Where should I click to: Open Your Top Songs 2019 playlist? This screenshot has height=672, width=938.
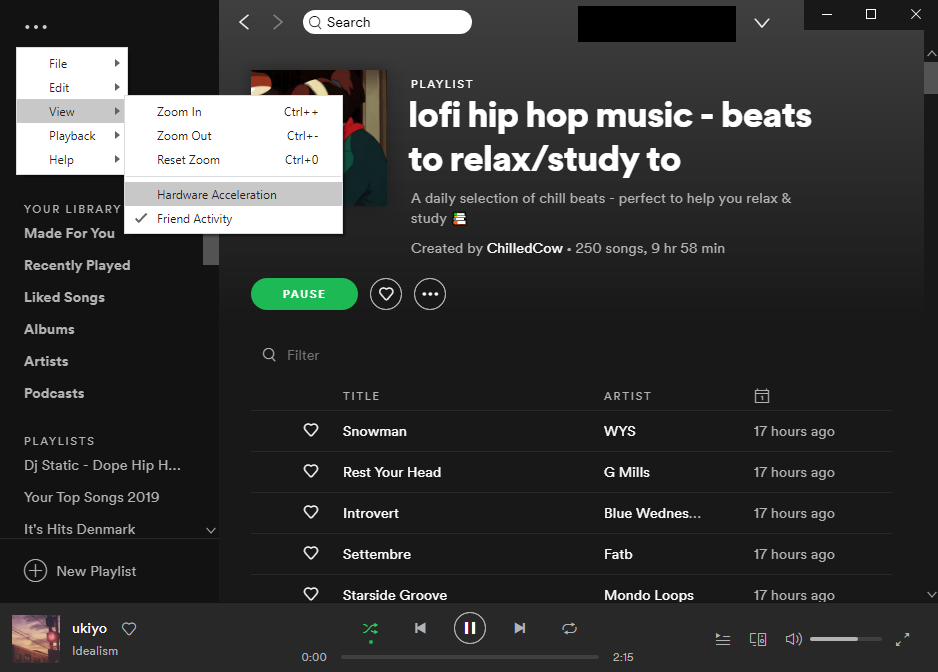pyautogui.click(x=92, y=497)
